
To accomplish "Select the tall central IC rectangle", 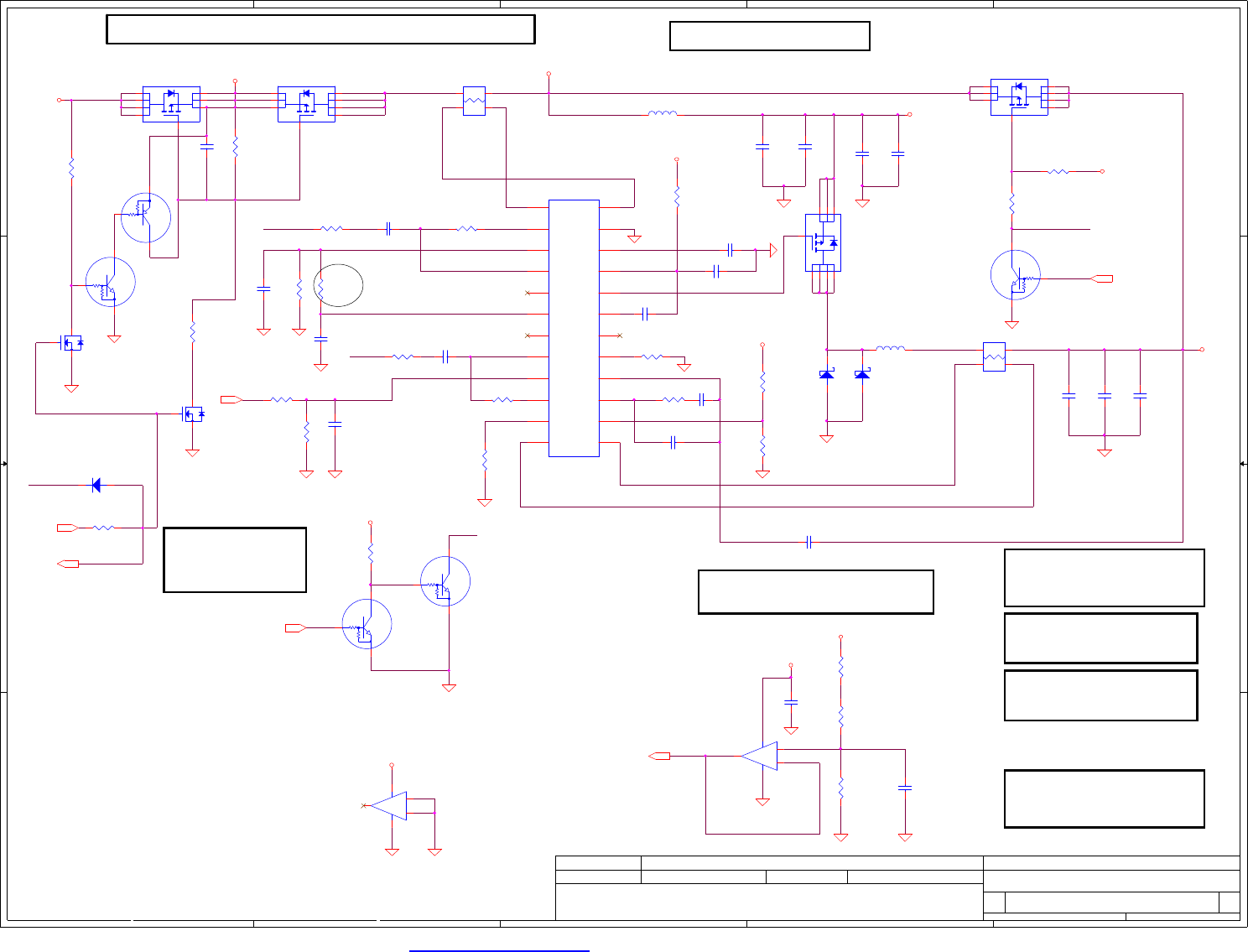I will pos(574,328).
